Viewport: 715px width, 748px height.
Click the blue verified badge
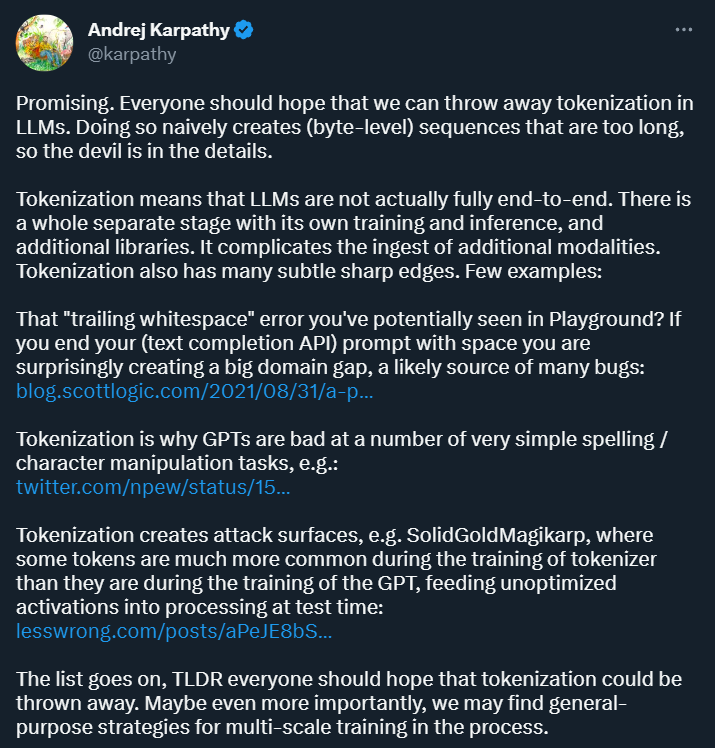244,31
